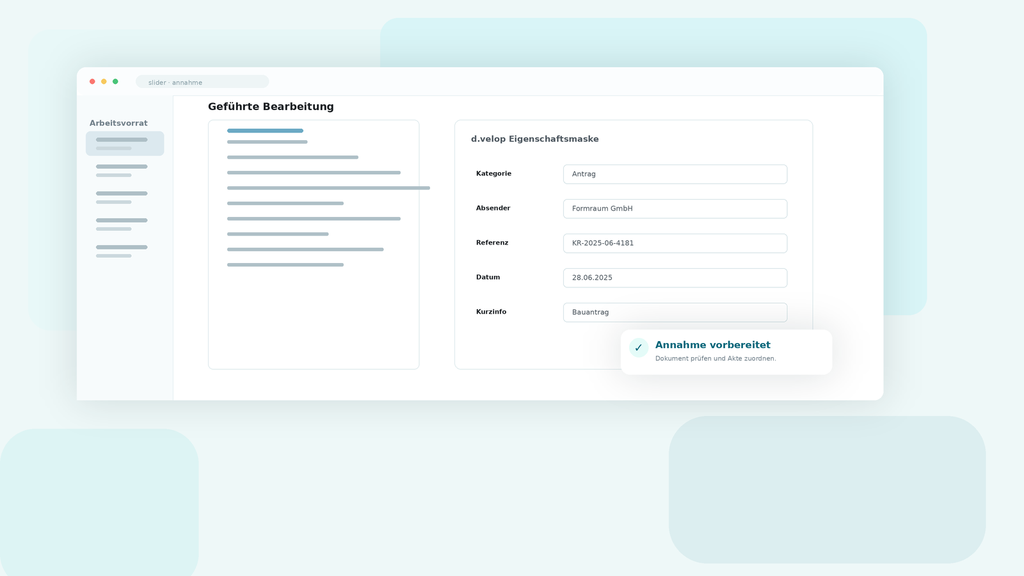Click the document preview page thumbnail

313,244
